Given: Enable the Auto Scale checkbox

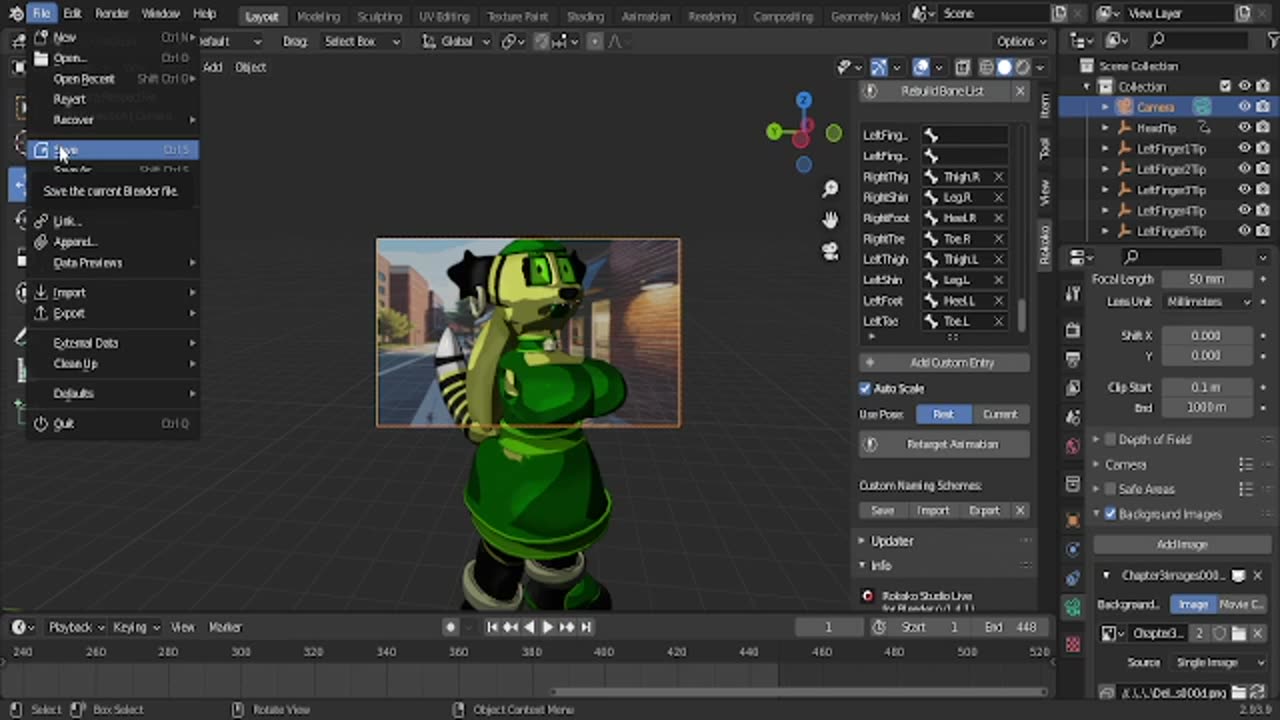Looking at the screenshot, I should pos(866,388).
